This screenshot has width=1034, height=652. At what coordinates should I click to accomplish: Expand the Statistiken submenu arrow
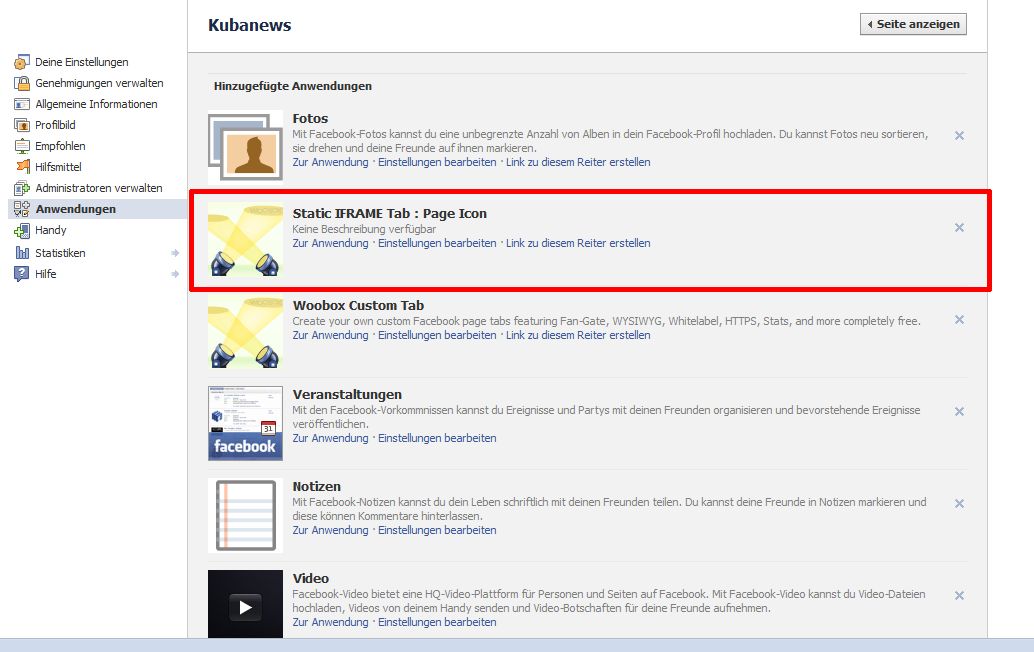[175, 252]
